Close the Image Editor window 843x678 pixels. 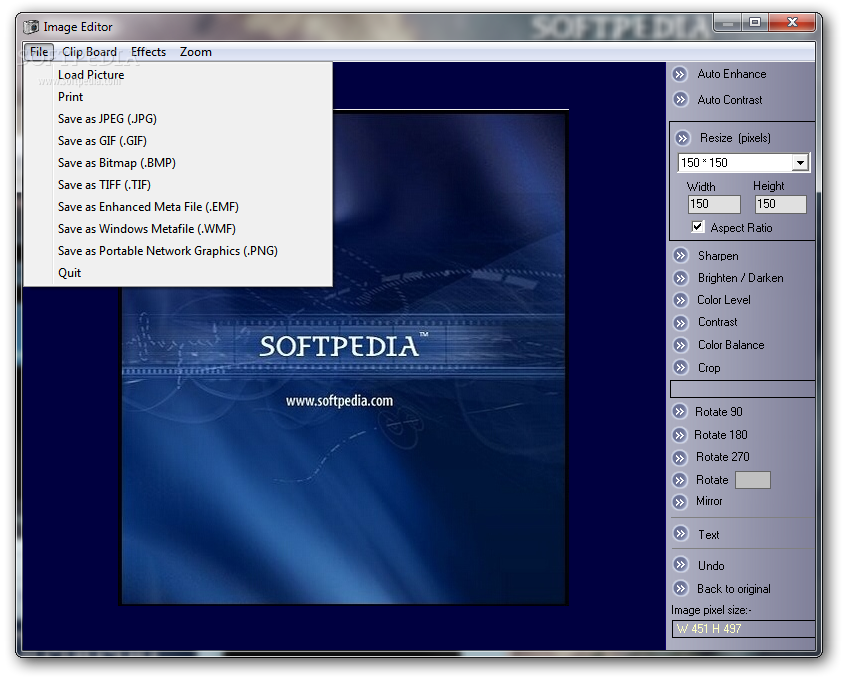[792, 22]
